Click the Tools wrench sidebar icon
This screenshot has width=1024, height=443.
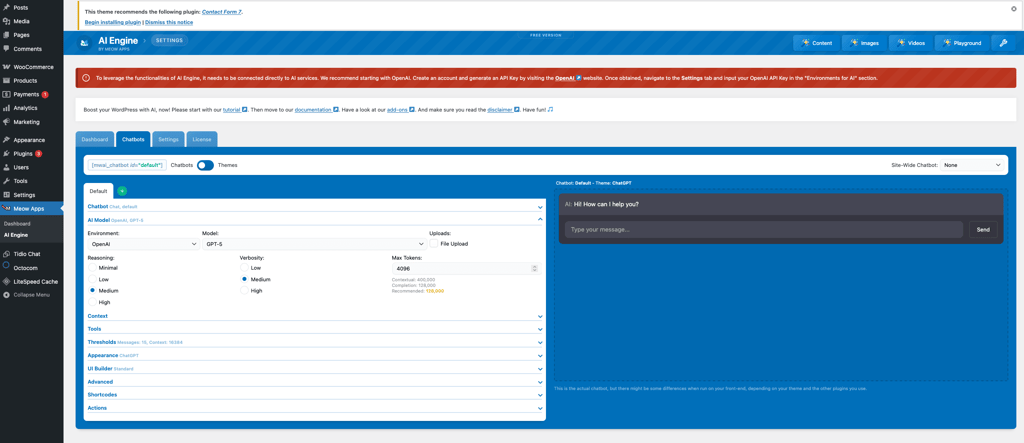[x=6, y=181]
